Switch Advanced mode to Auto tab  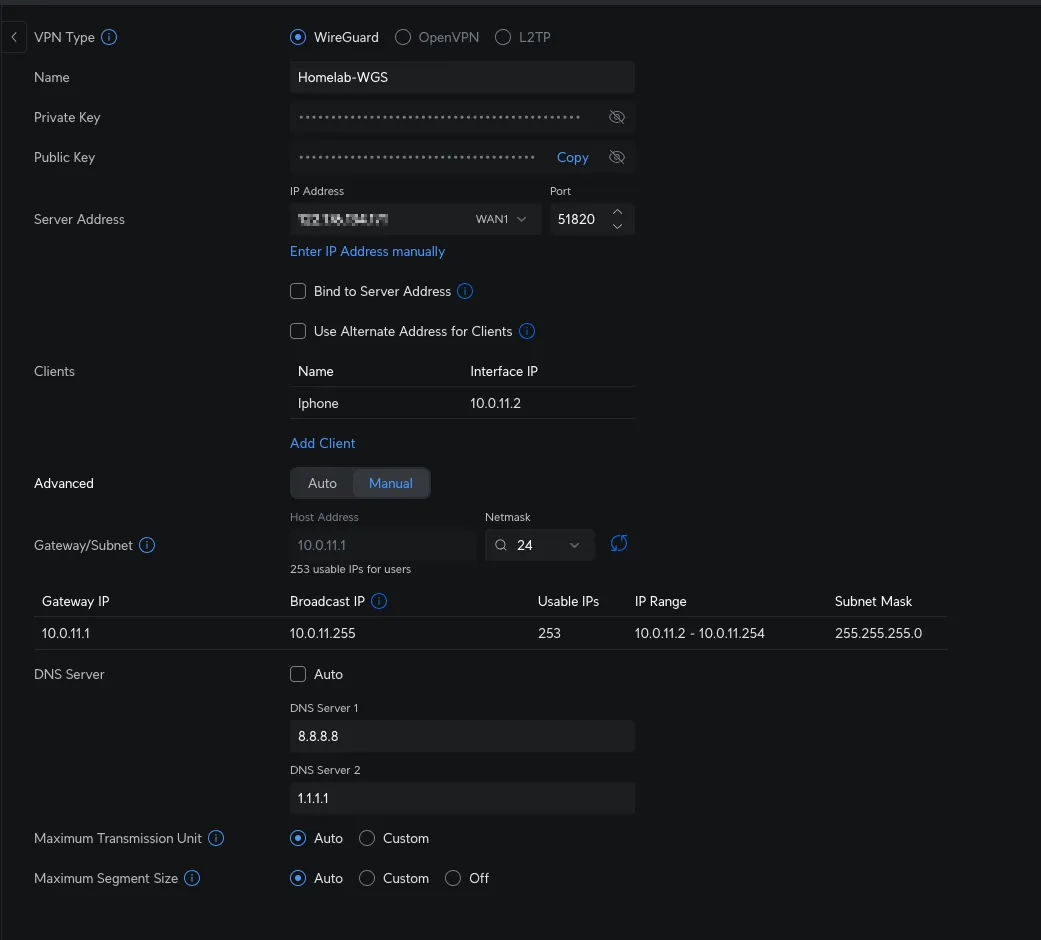point(322,483)
